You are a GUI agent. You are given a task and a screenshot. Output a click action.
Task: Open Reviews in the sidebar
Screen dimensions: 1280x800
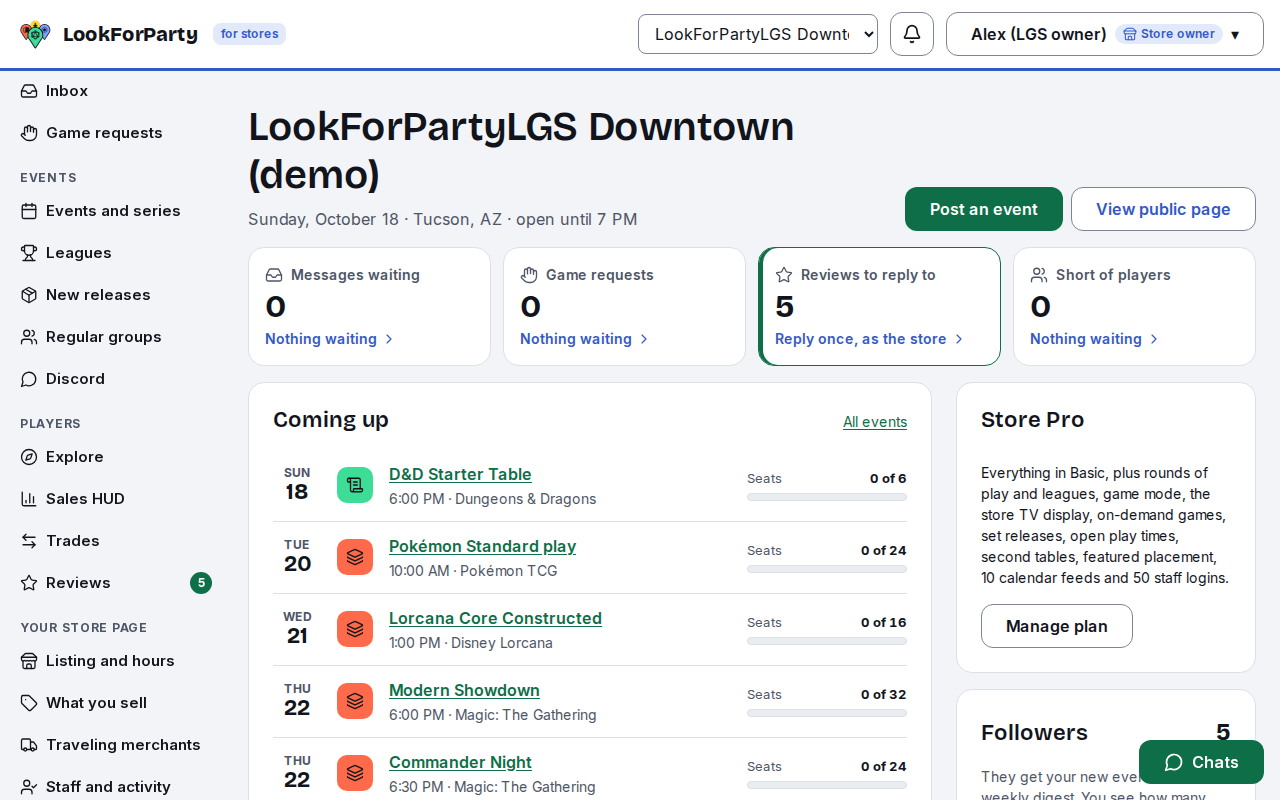[x=116, y=583]
